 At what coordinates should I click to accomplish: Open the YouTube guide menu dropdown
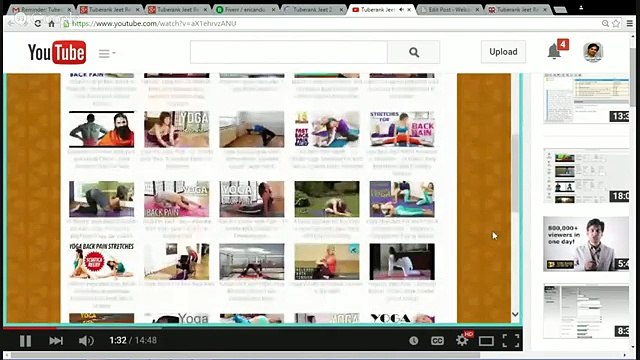click(x=107, y=53)
